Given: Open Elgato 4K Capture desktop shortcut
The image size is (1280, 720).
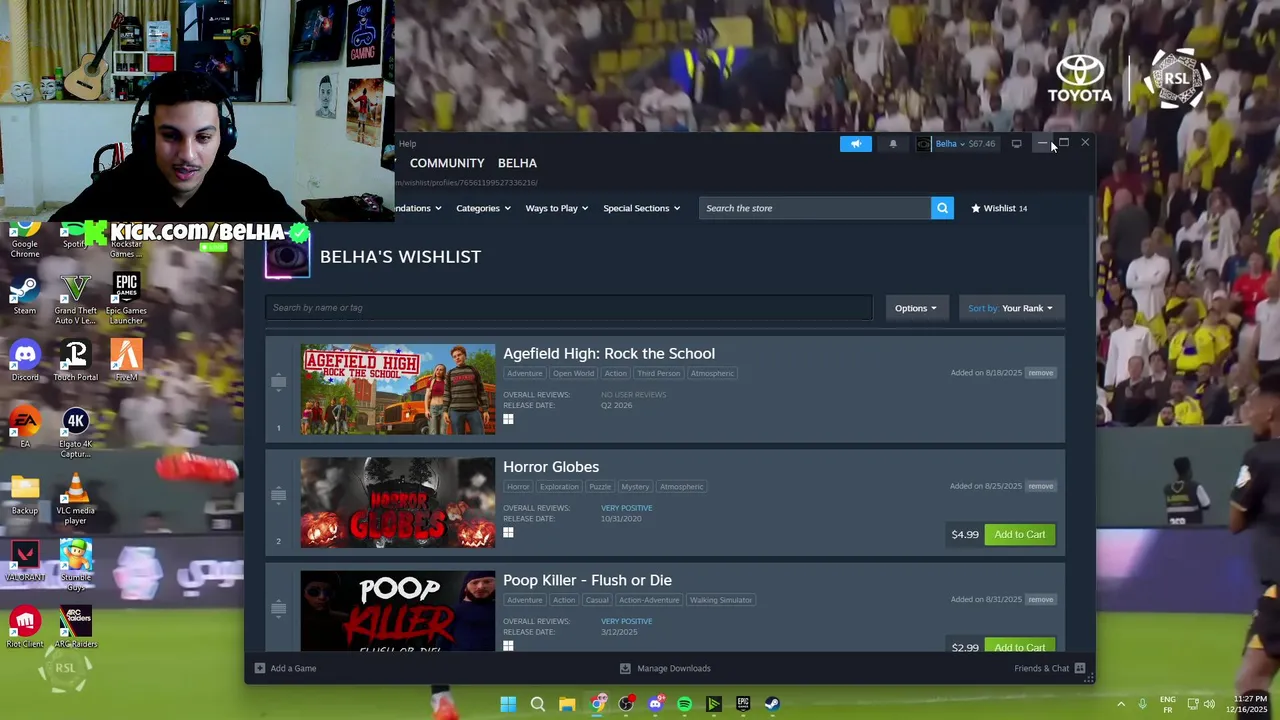Looking at the screenshot, I should [76, 433].
